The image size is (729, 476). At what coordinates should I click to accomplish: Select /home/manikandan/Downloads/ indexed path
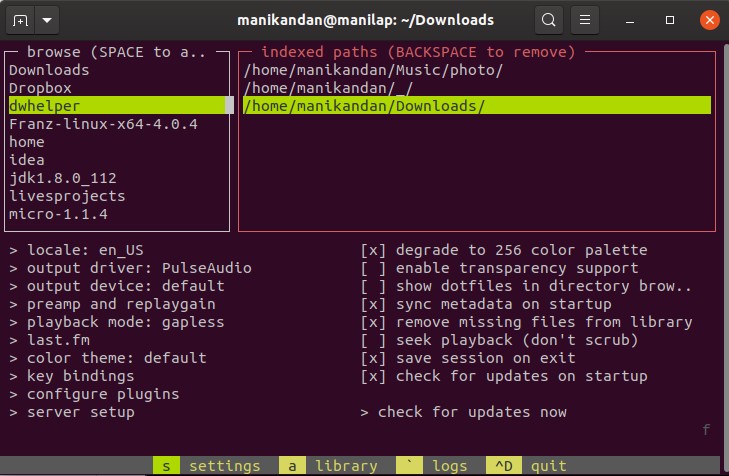click(x=477, y=106)
